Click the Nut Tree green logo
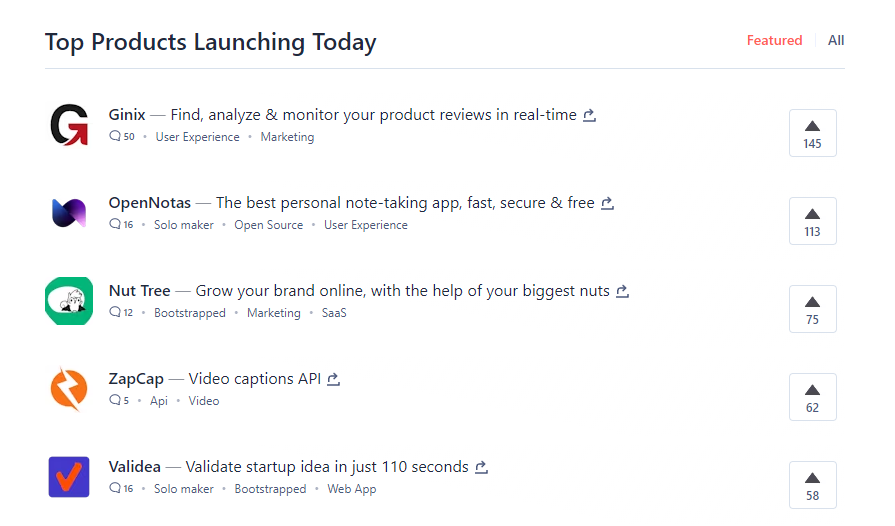Screen dimensions: 895x526 tap(69, 301)
